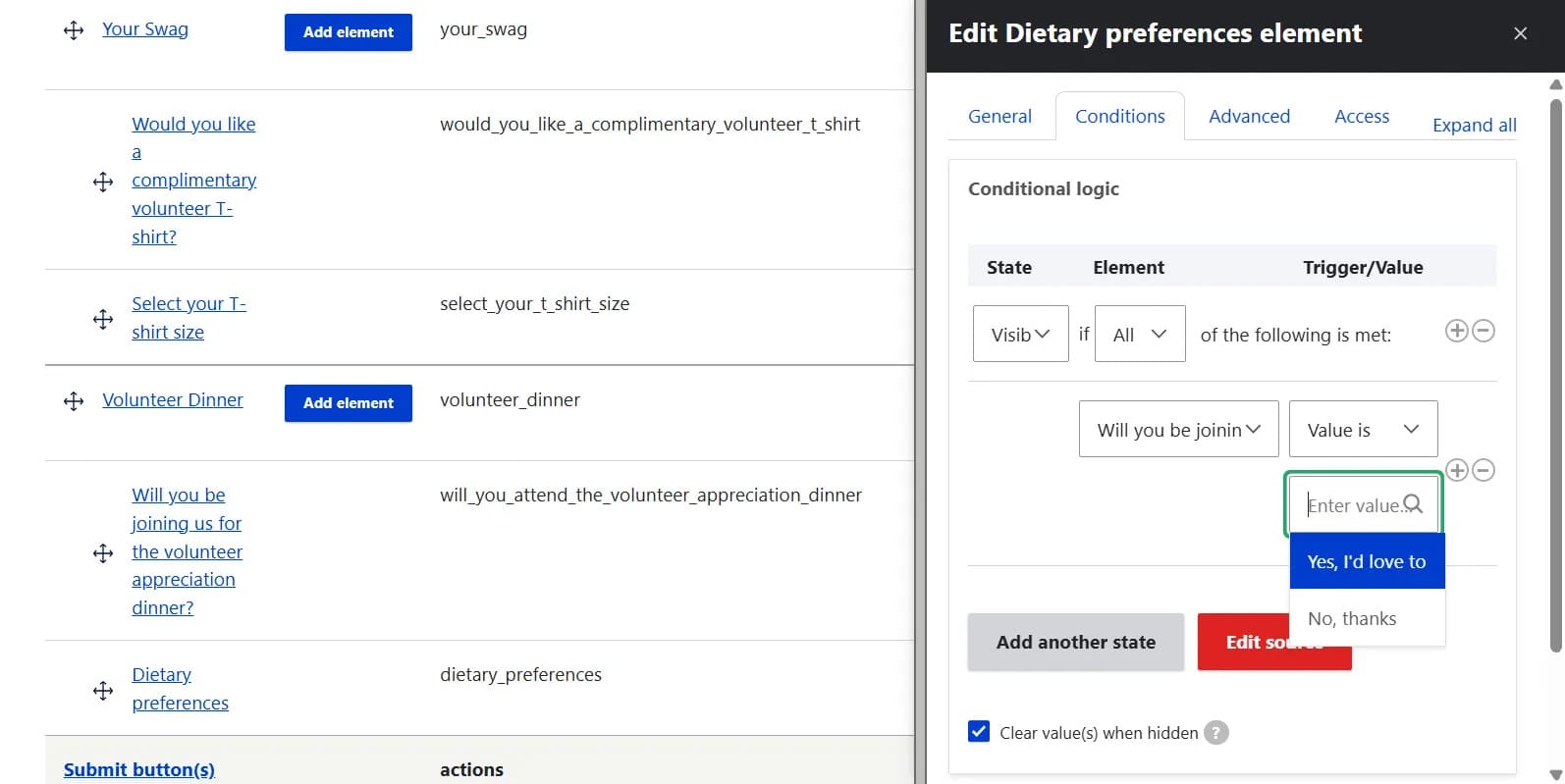Add a condition with the plus beside Value is
The width and height of the screenshot is (1565, 784).
(1457, 470)
